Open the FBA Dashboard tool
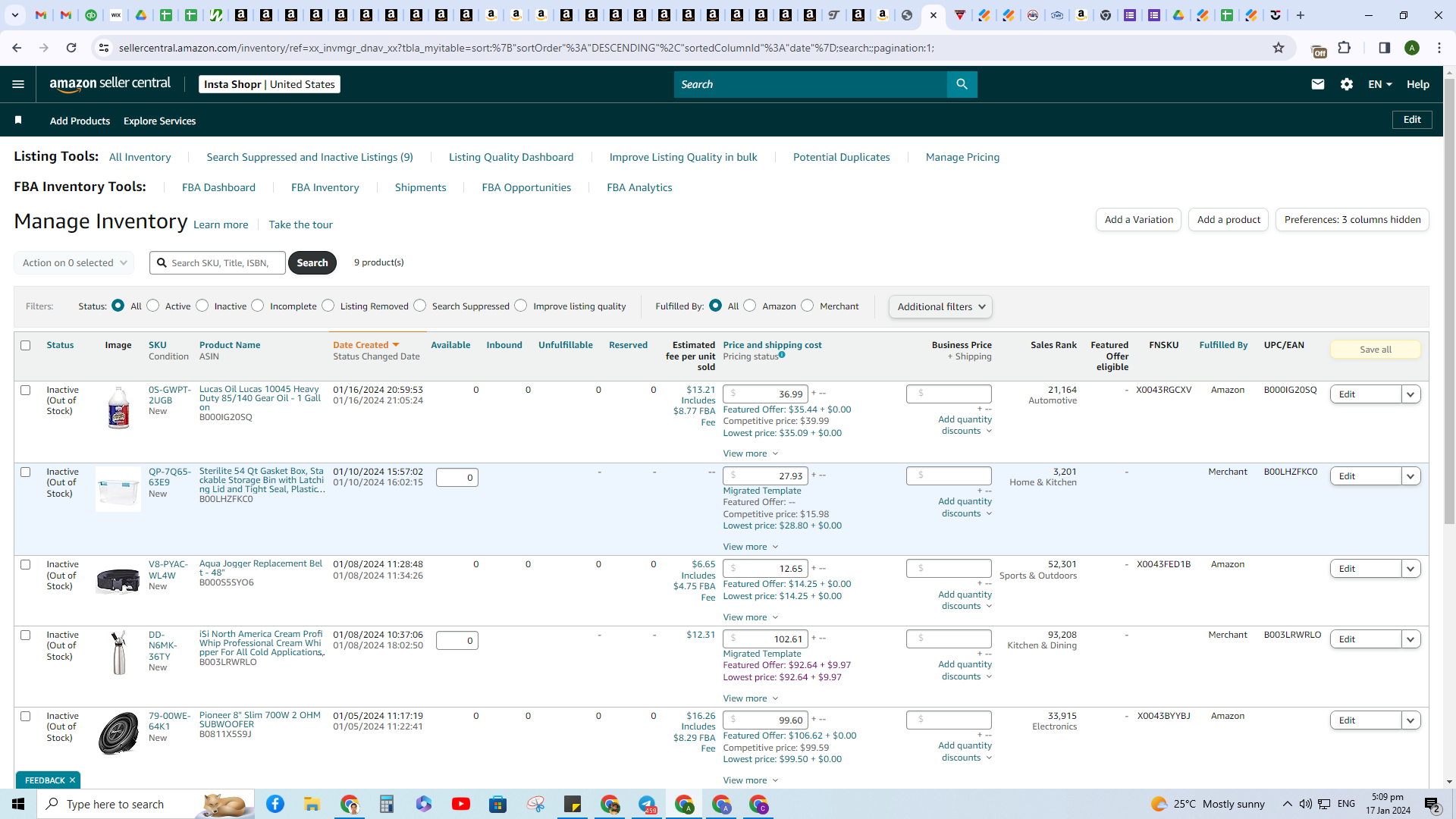Screen dimensions: 1456x819 pos(218,187)
